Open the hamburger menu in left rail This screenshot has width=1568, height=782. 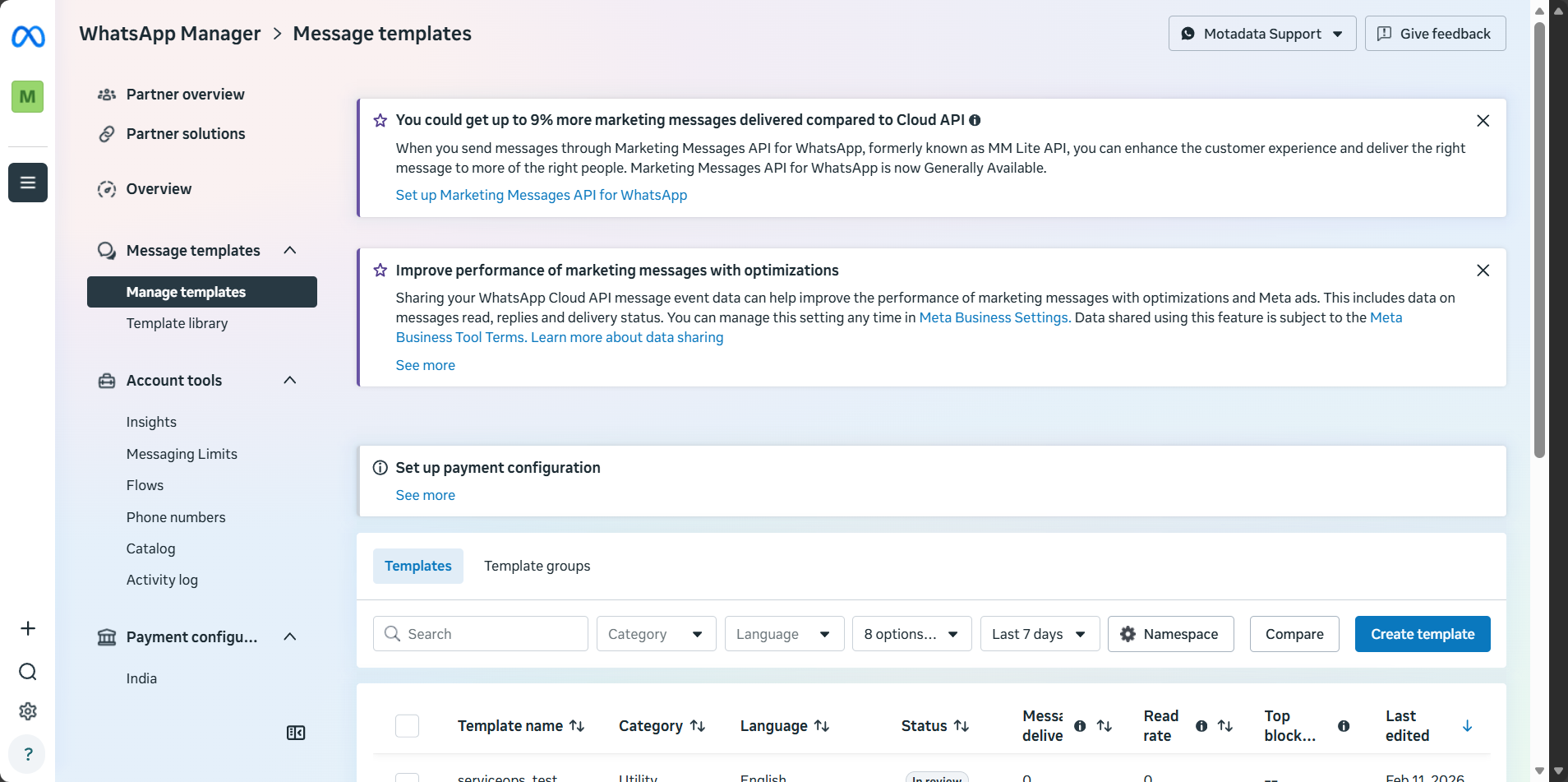28,183
